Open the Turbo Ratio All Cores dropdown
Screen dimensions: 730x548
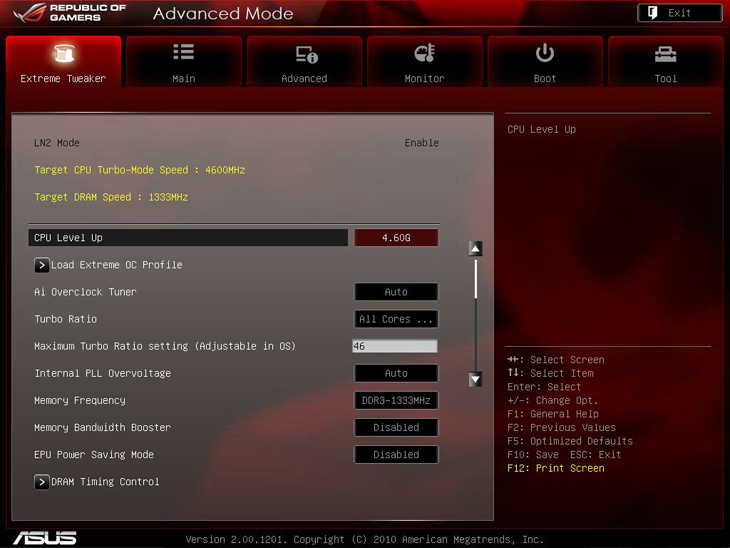point(396,320)
